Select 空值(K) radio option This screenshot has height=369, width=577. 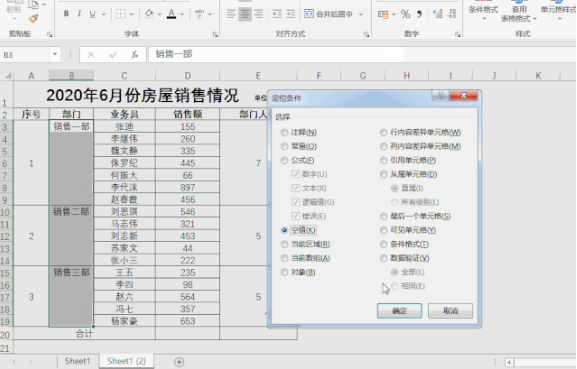298,230
